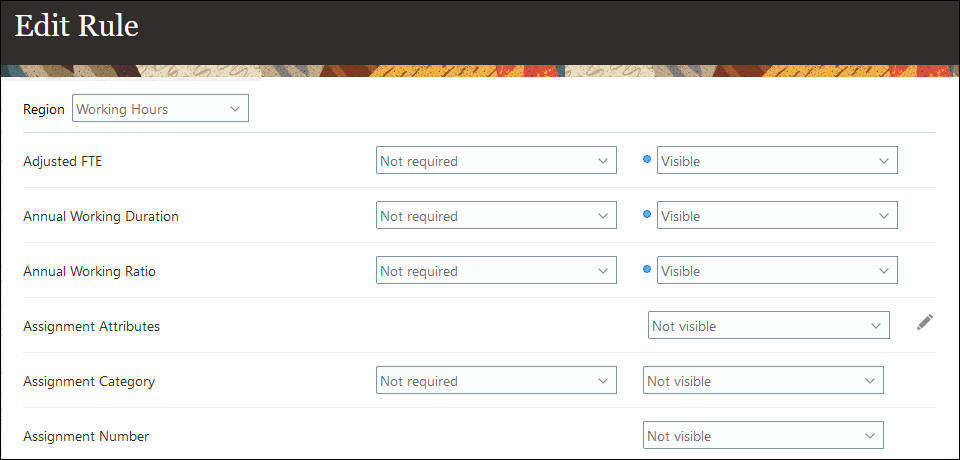
Task: Open Annual Working Duration required dropdown
Action: point(496,216)
